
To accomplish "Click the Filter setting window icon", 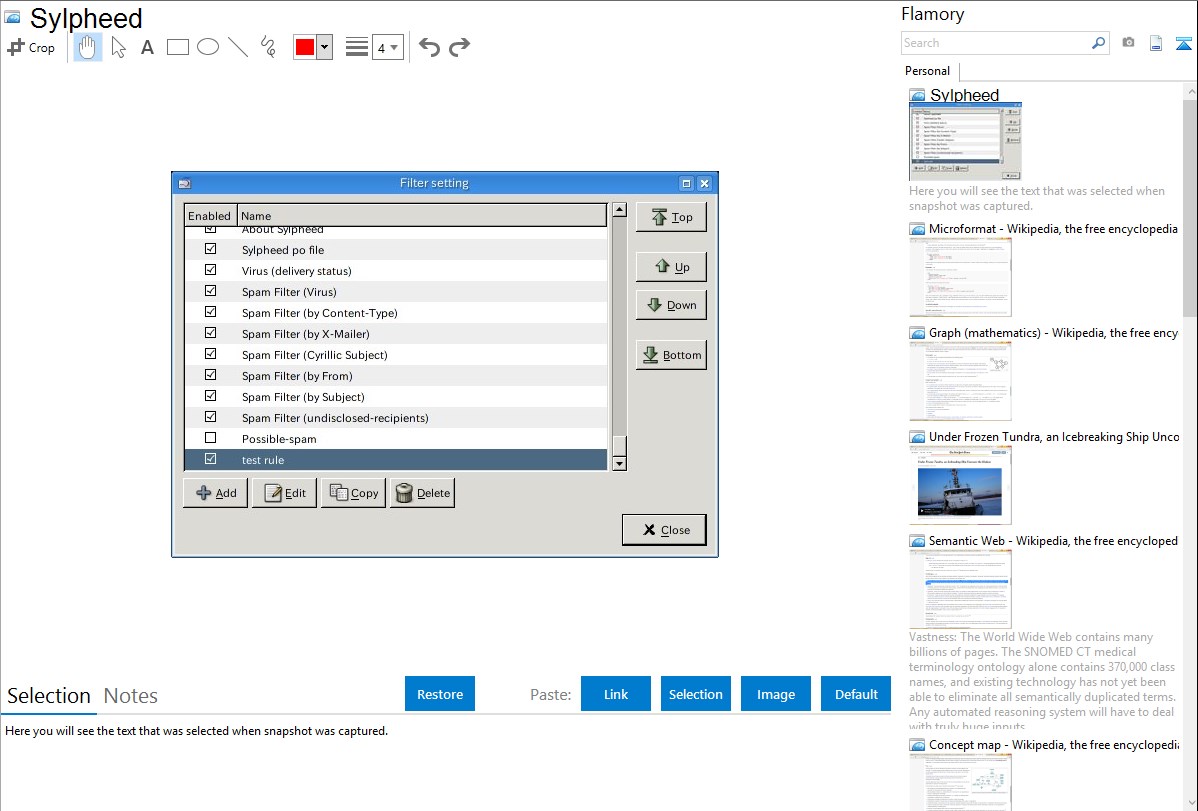I will tap(184, 183).
